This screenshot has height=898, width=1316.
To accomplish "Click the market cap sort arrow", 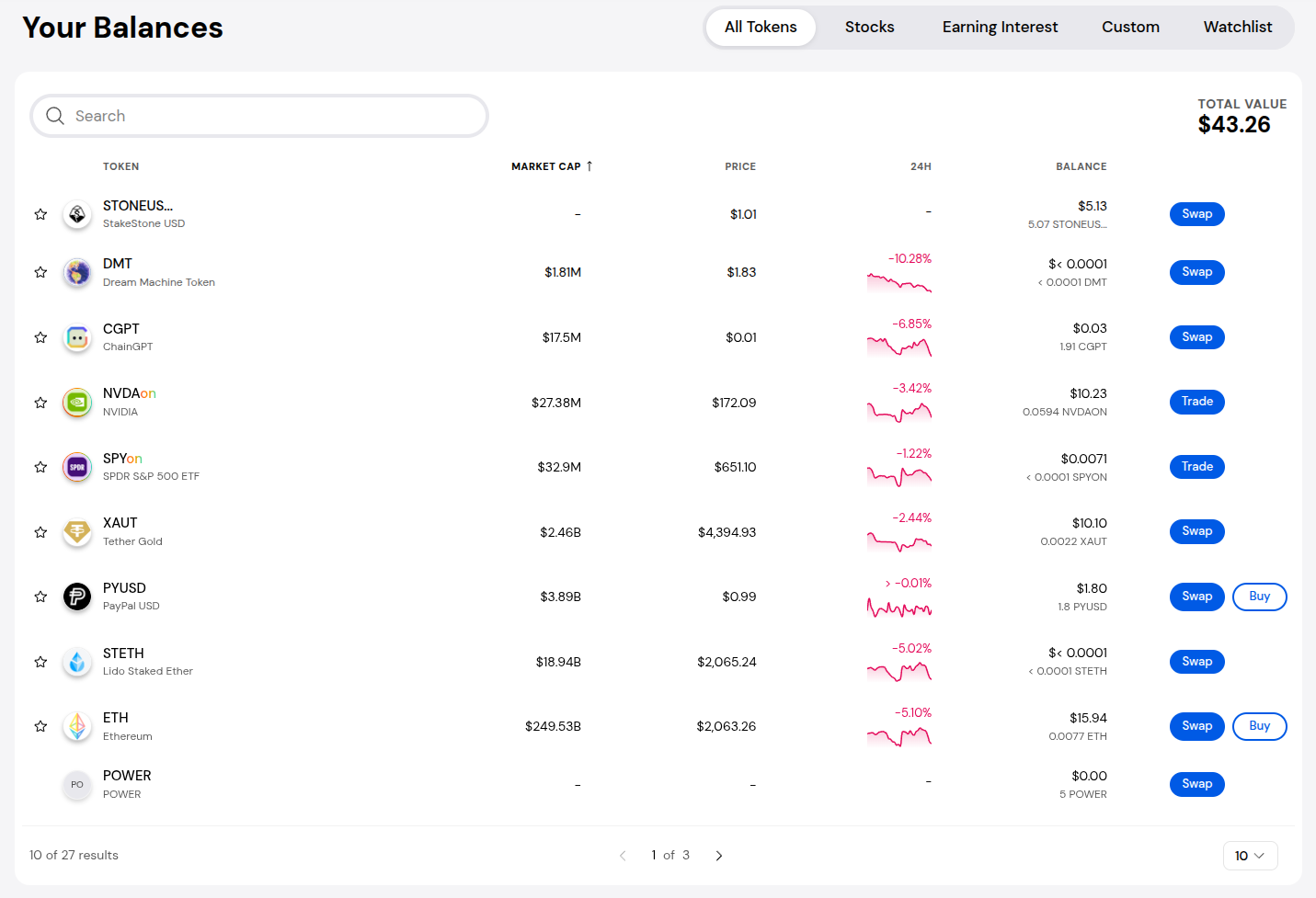I will [x=589, y=166].
